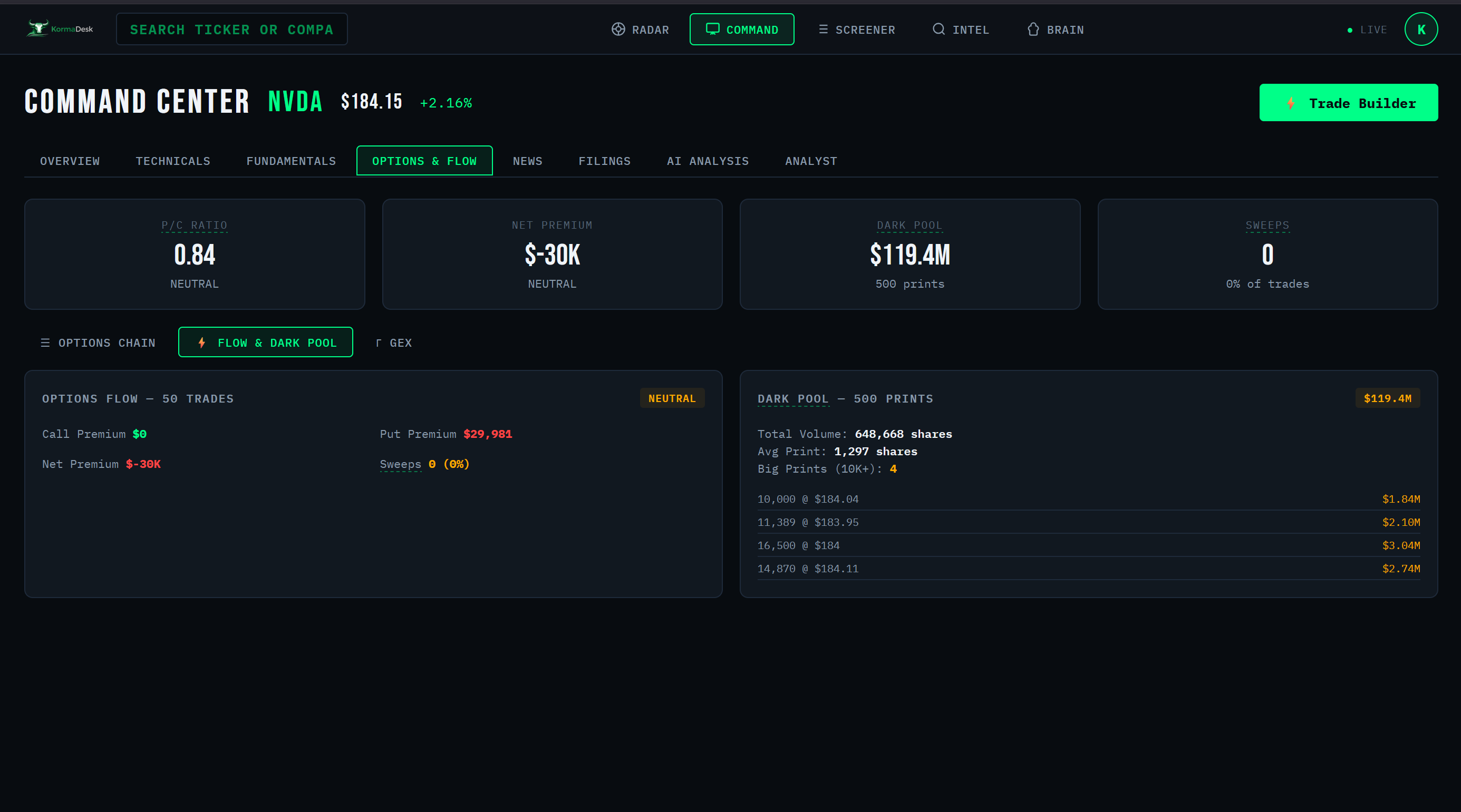1461x812 pixels.
Task: Click the Command monitor icon
Action: [712, 29]
